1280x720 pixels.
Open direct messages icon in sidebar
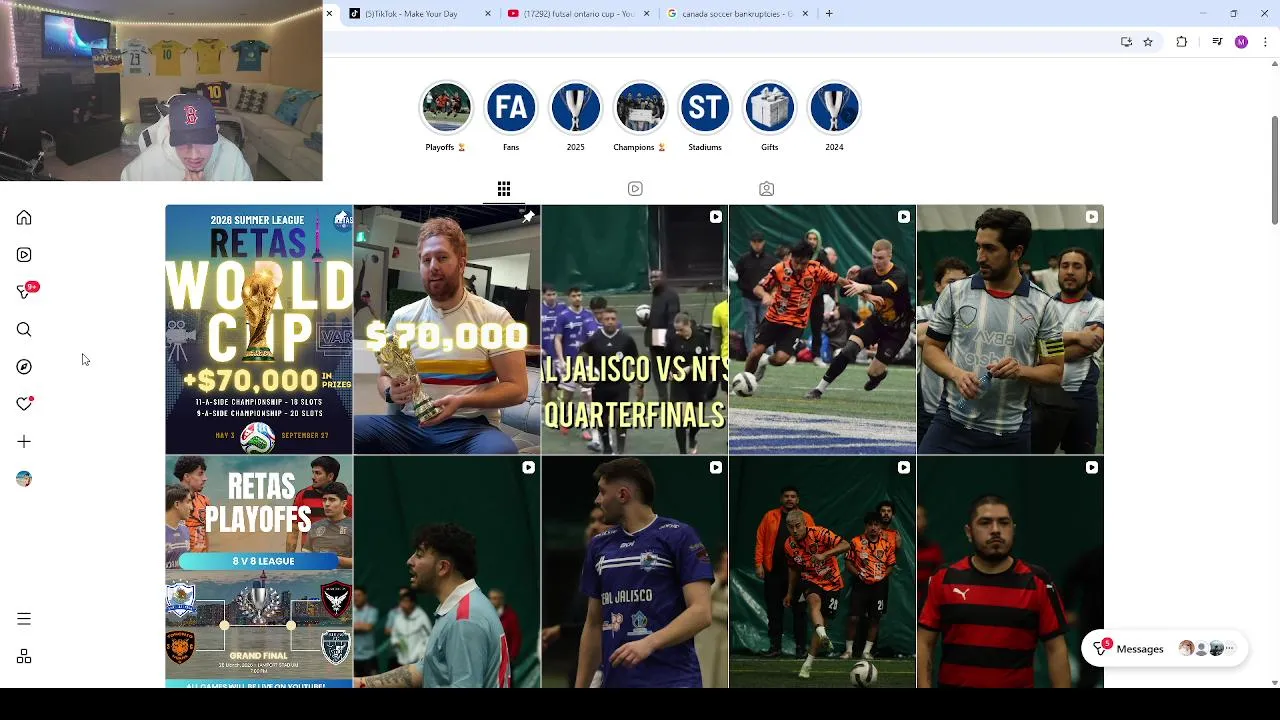(x=24, y=292)
